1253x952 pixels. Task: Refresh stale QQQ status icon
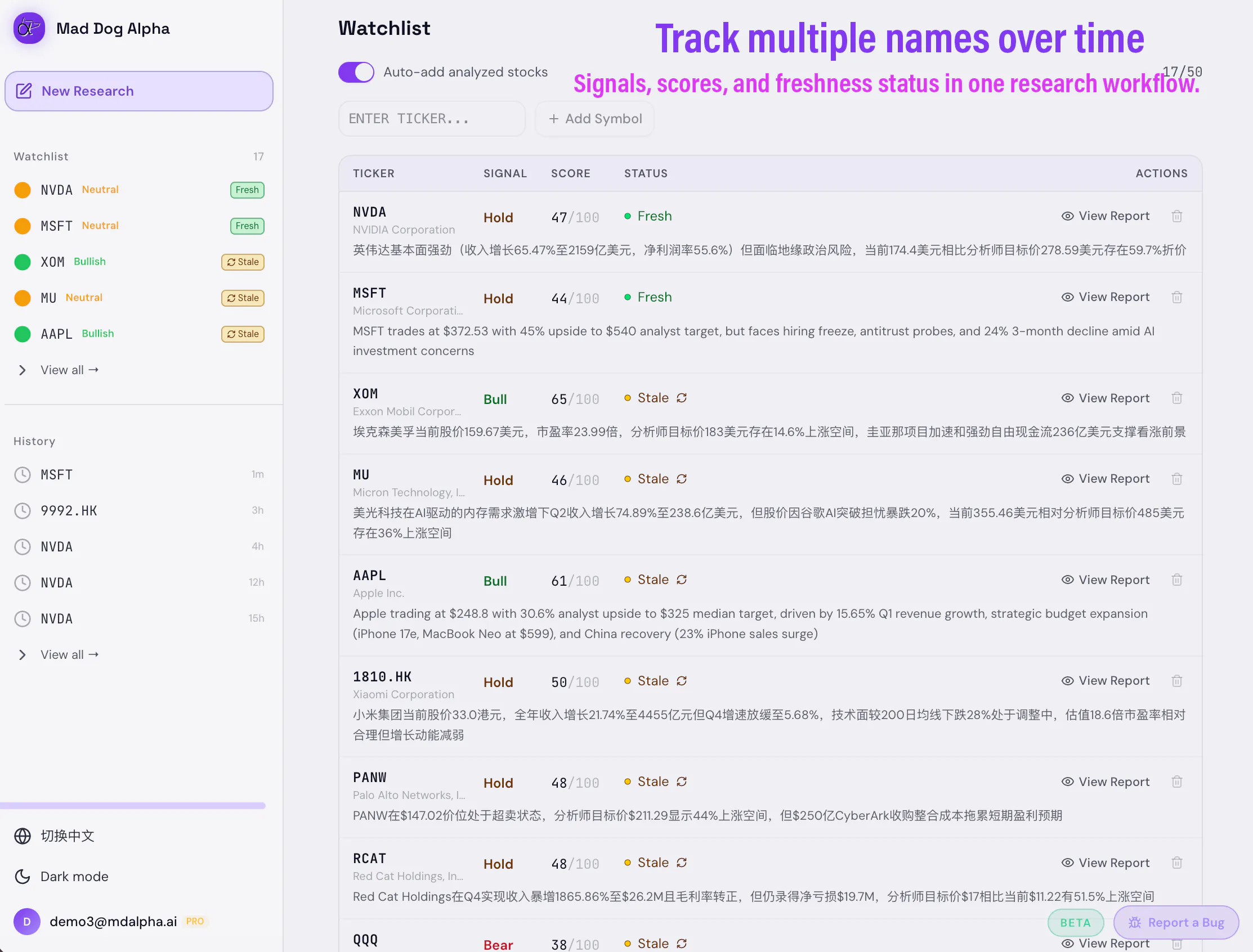pos(682,944)
